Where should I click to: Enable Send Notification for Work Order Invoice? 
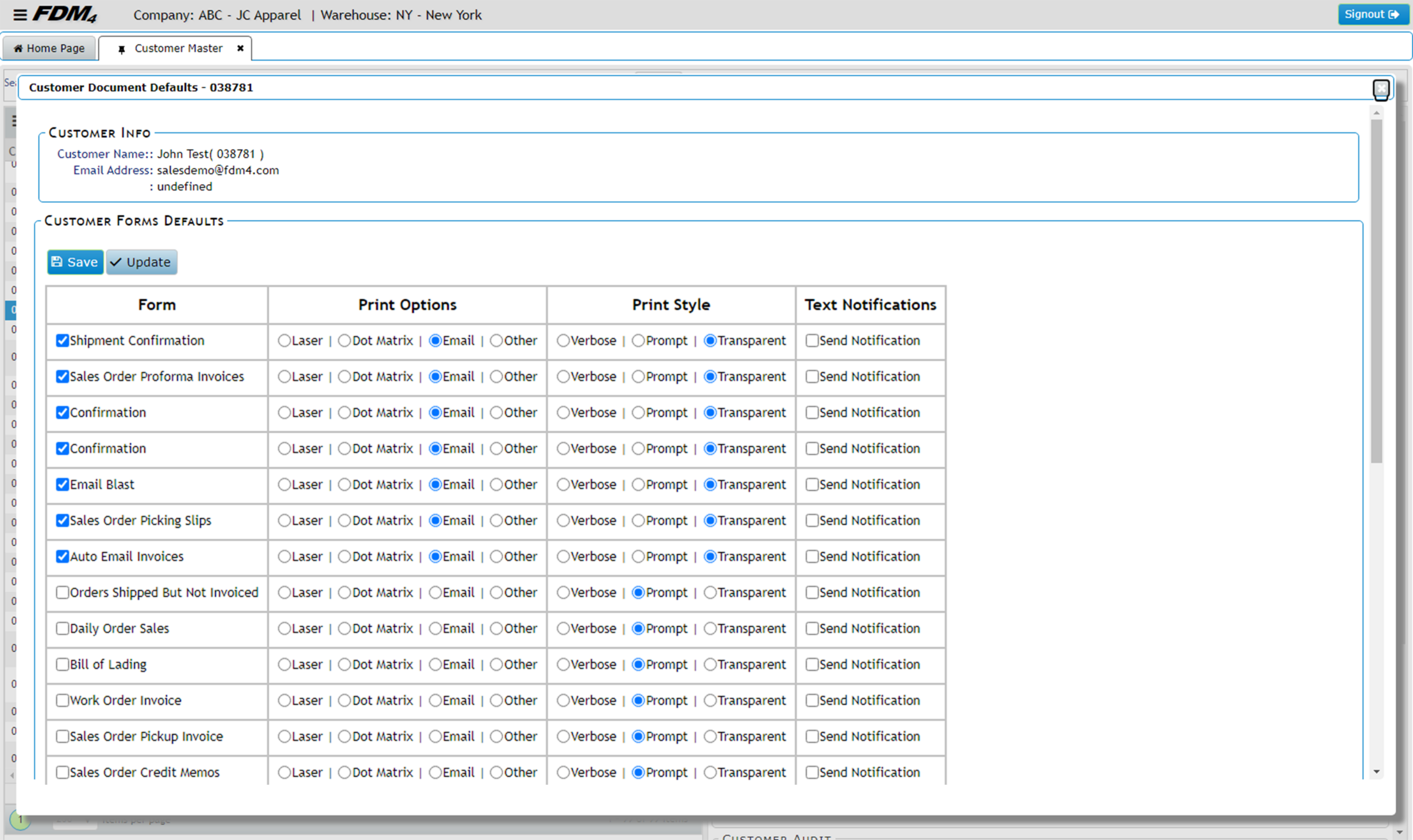812,700
